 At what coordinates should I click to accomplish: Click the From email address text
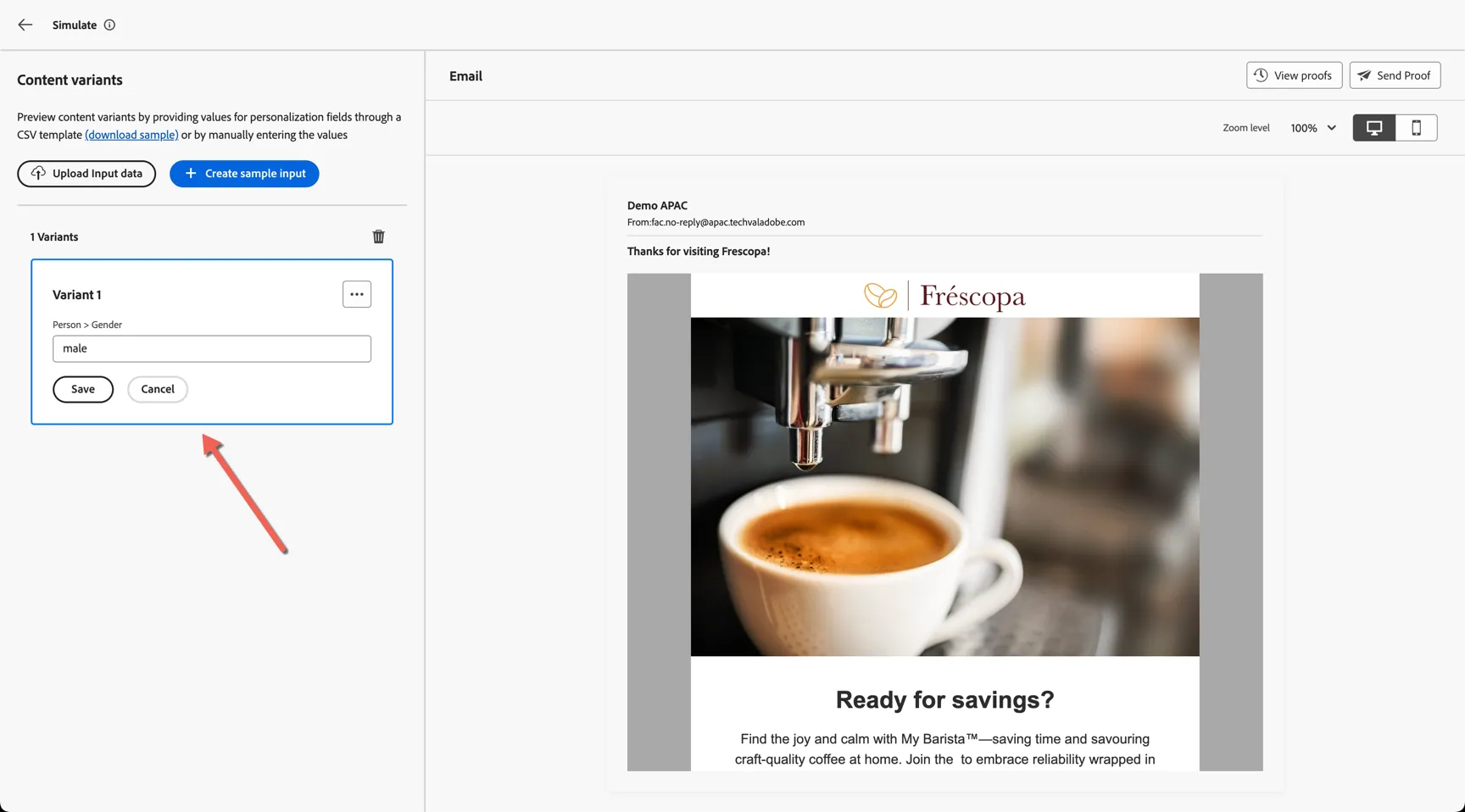[716, 222]
